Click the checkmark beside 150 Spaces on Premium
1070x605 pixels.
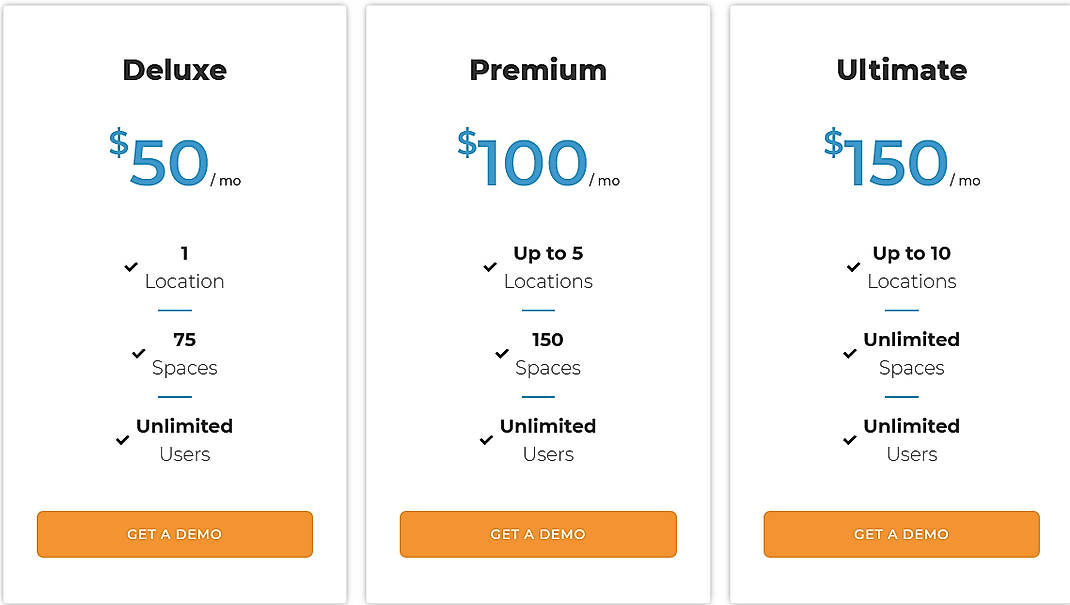(503, 353)
